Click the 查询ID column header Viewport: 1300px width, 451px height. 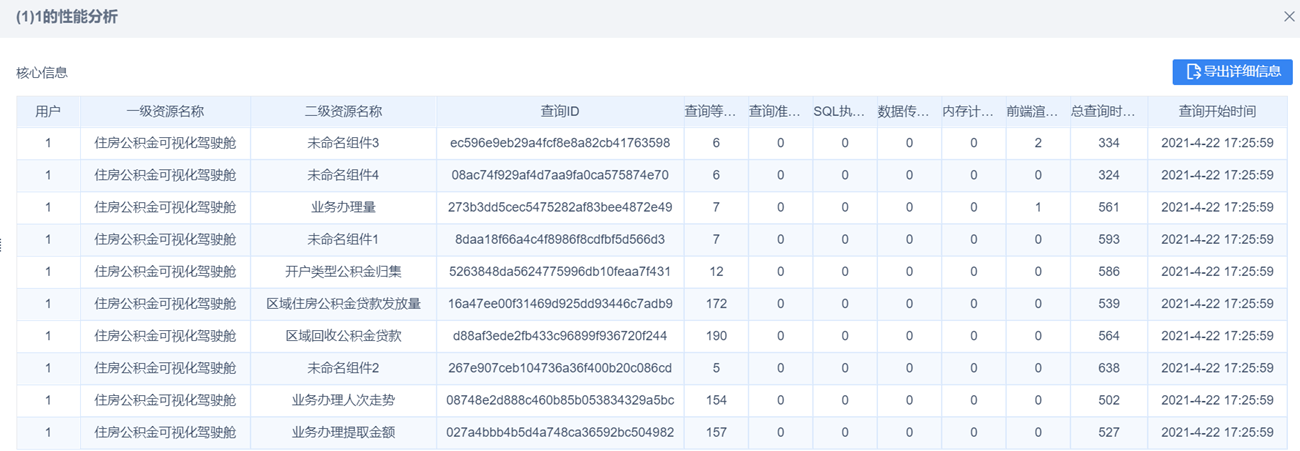pos(560,112)
